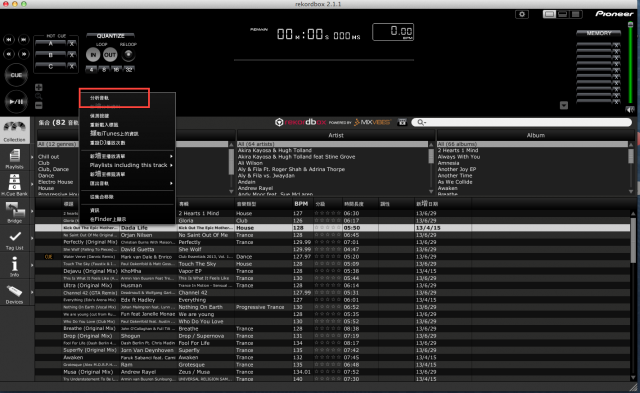Open the Devices sidebar panel

[x=15, y=293]
